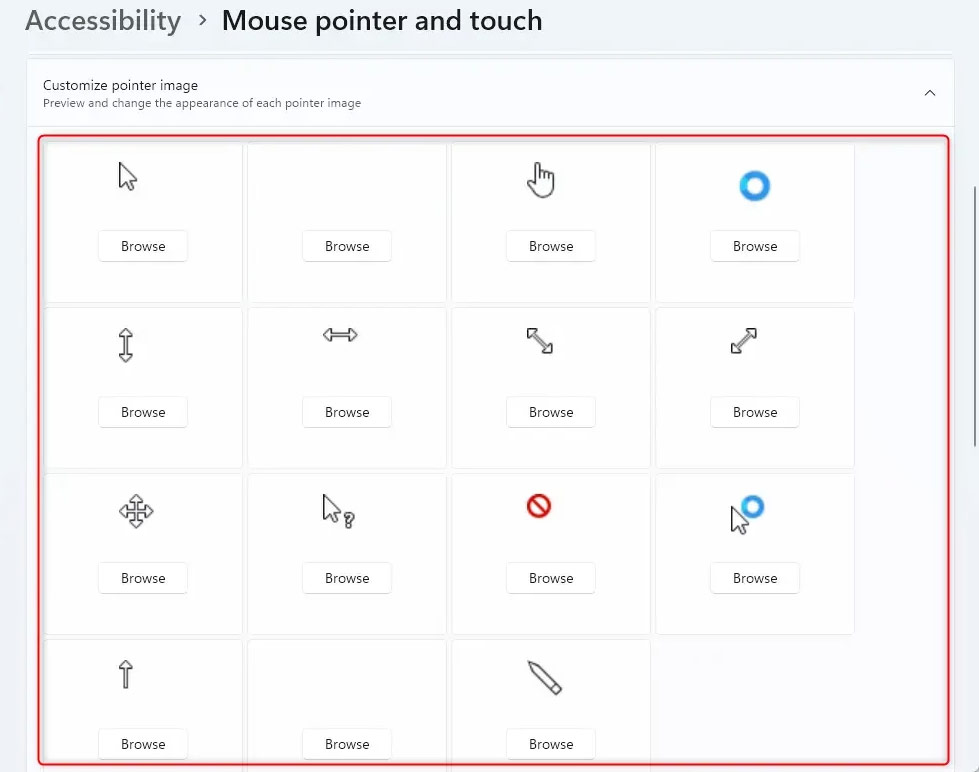Browse to replace the pen pointer

pos(551,744)
